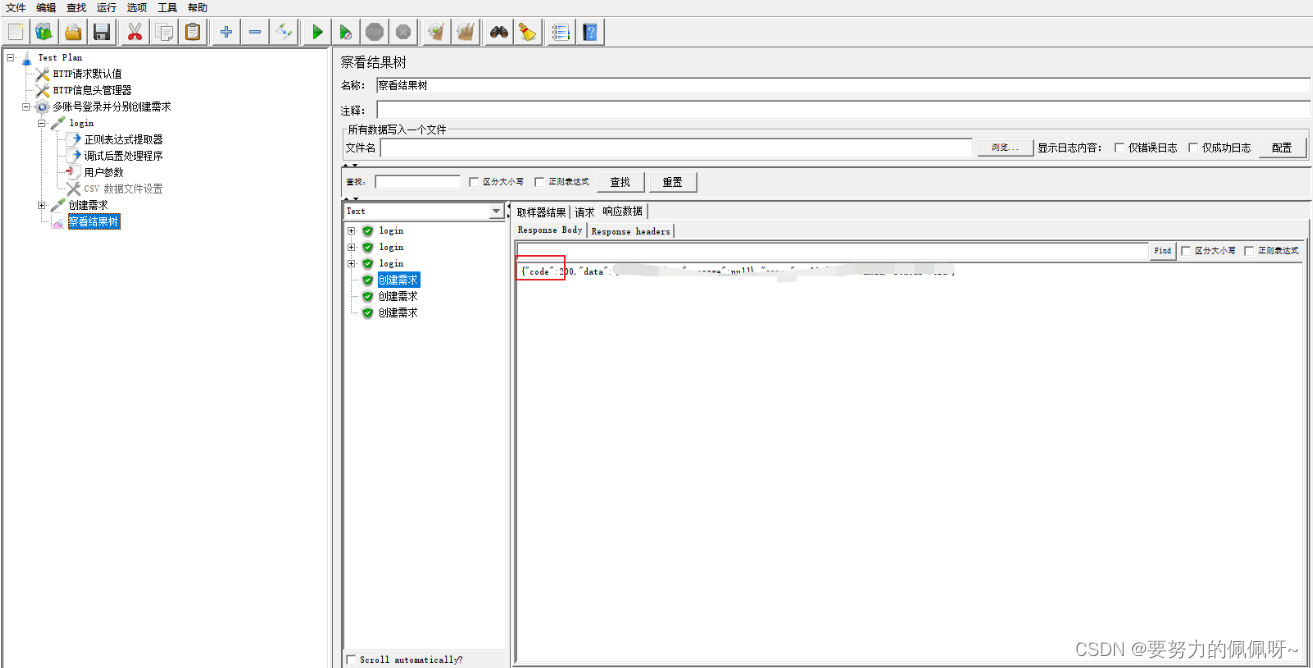Switch to 请求 tab
The image size is (1313, 668).
click(x=584, y=212)
